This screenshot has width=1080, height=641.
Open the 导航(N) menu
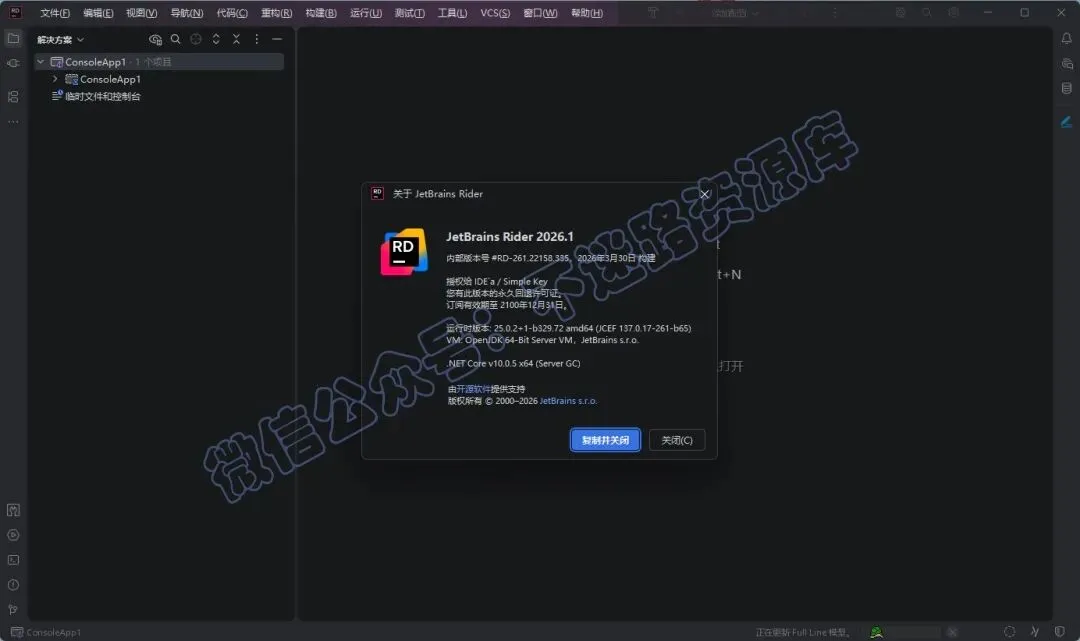click(x=187, y=13)
